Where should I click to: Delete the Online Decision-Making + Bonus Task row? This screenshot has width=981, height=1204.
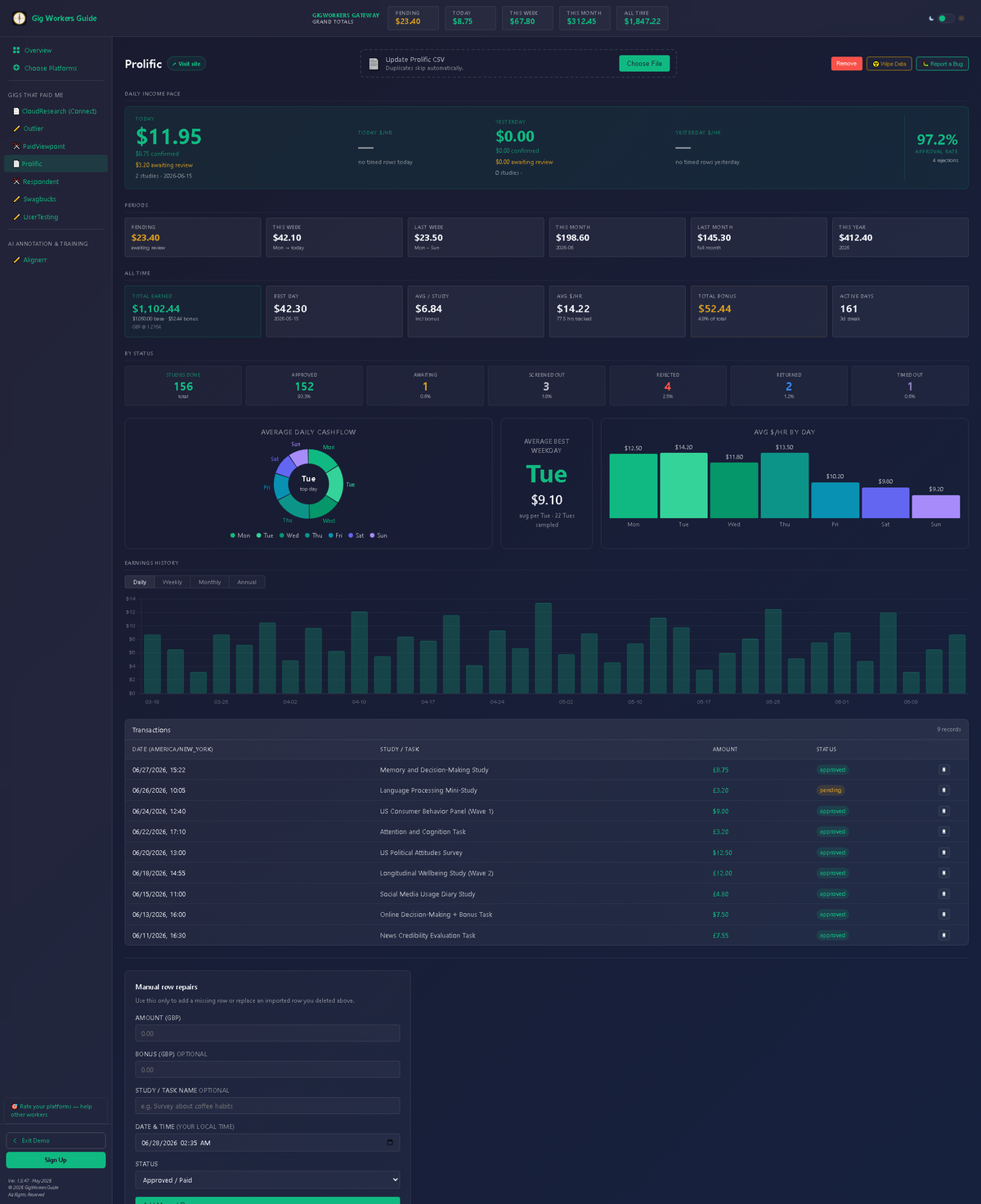(943, 915)
